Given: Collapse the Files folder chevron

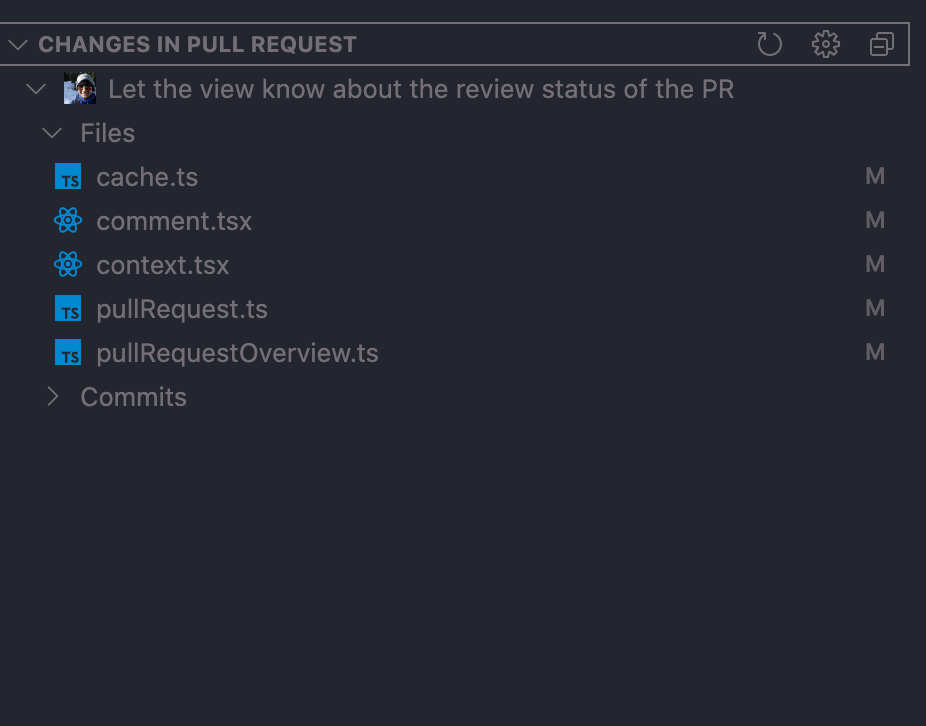Looking at the screenshot, I should [52, 133].
